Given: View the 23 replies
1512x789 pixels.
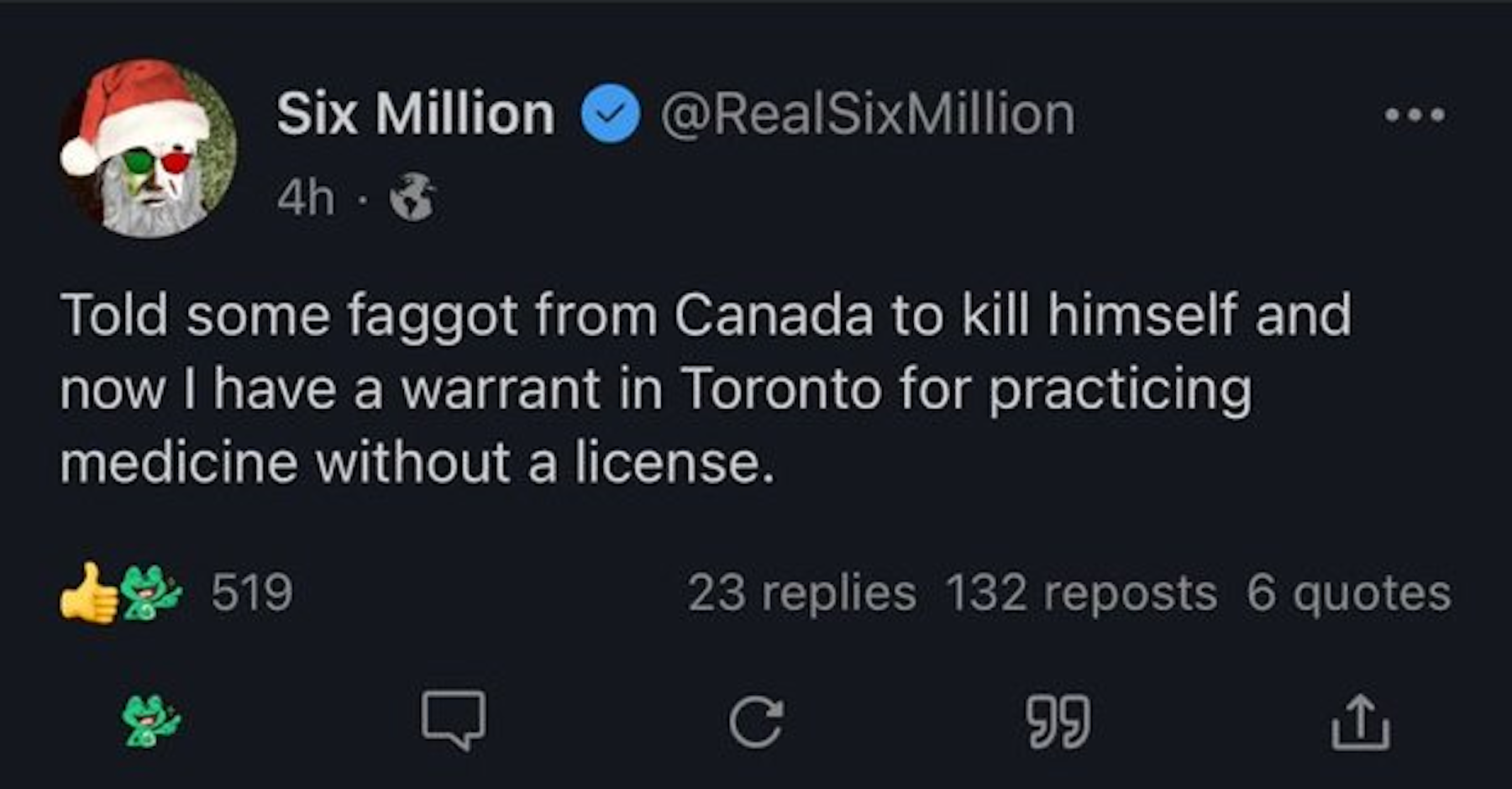Looking at the screenshot, I should (801, 593).
